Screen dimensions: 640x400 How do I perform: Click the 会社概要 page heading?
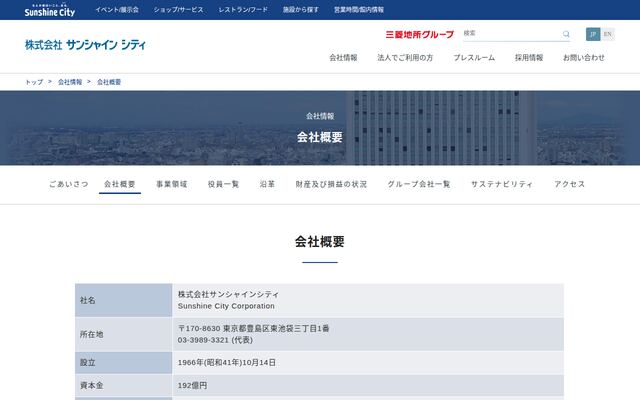coord(320,242)
